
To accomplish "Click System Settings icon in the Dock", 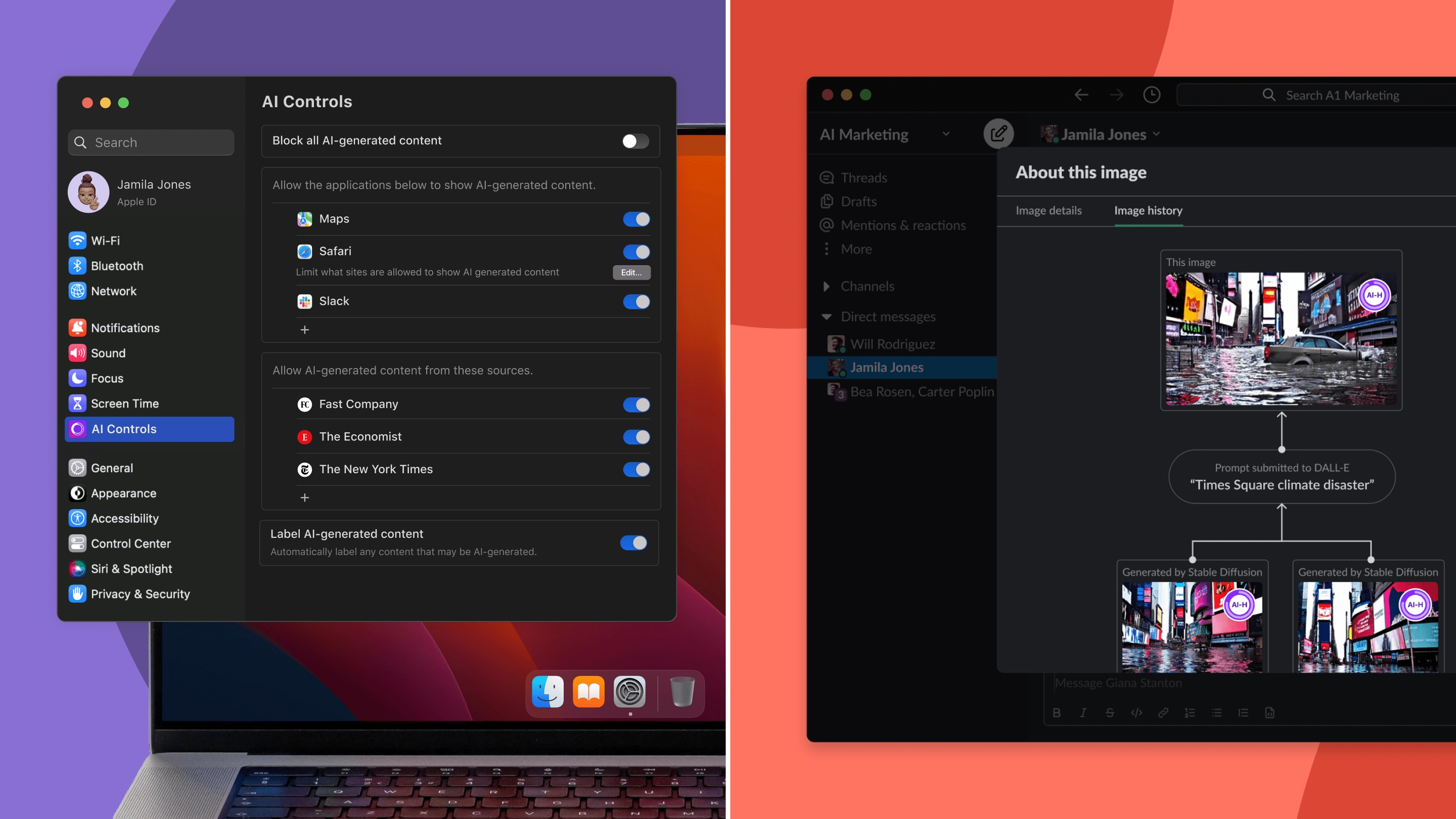I will (x=629, y=691).
